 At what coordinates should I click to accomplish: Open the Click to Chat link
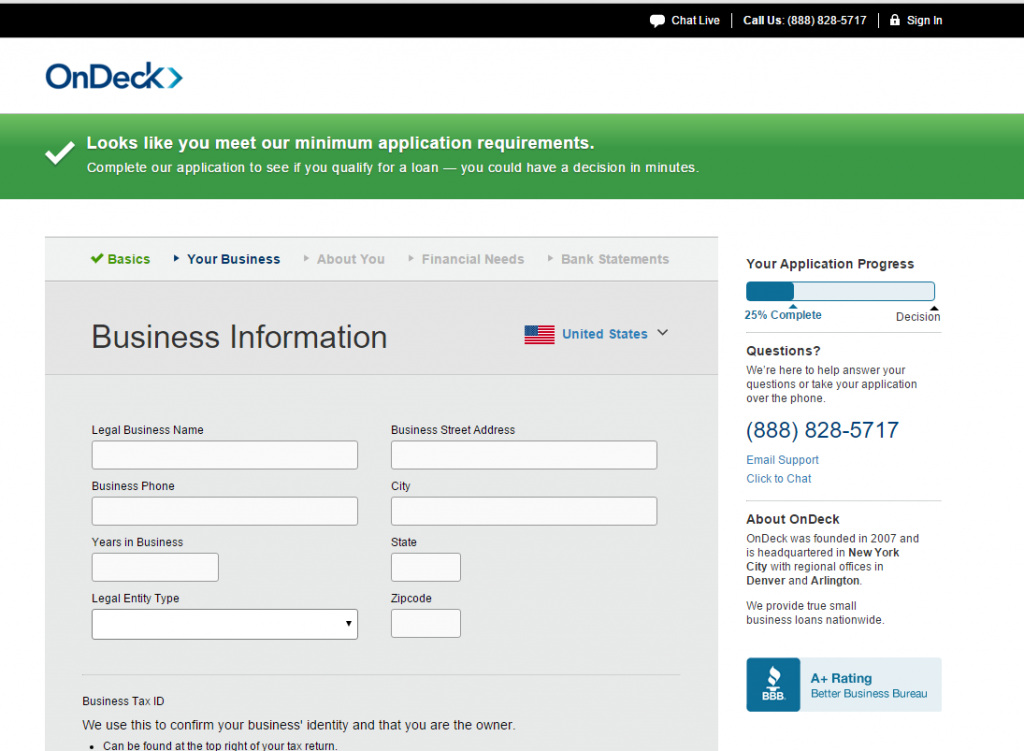778,479
